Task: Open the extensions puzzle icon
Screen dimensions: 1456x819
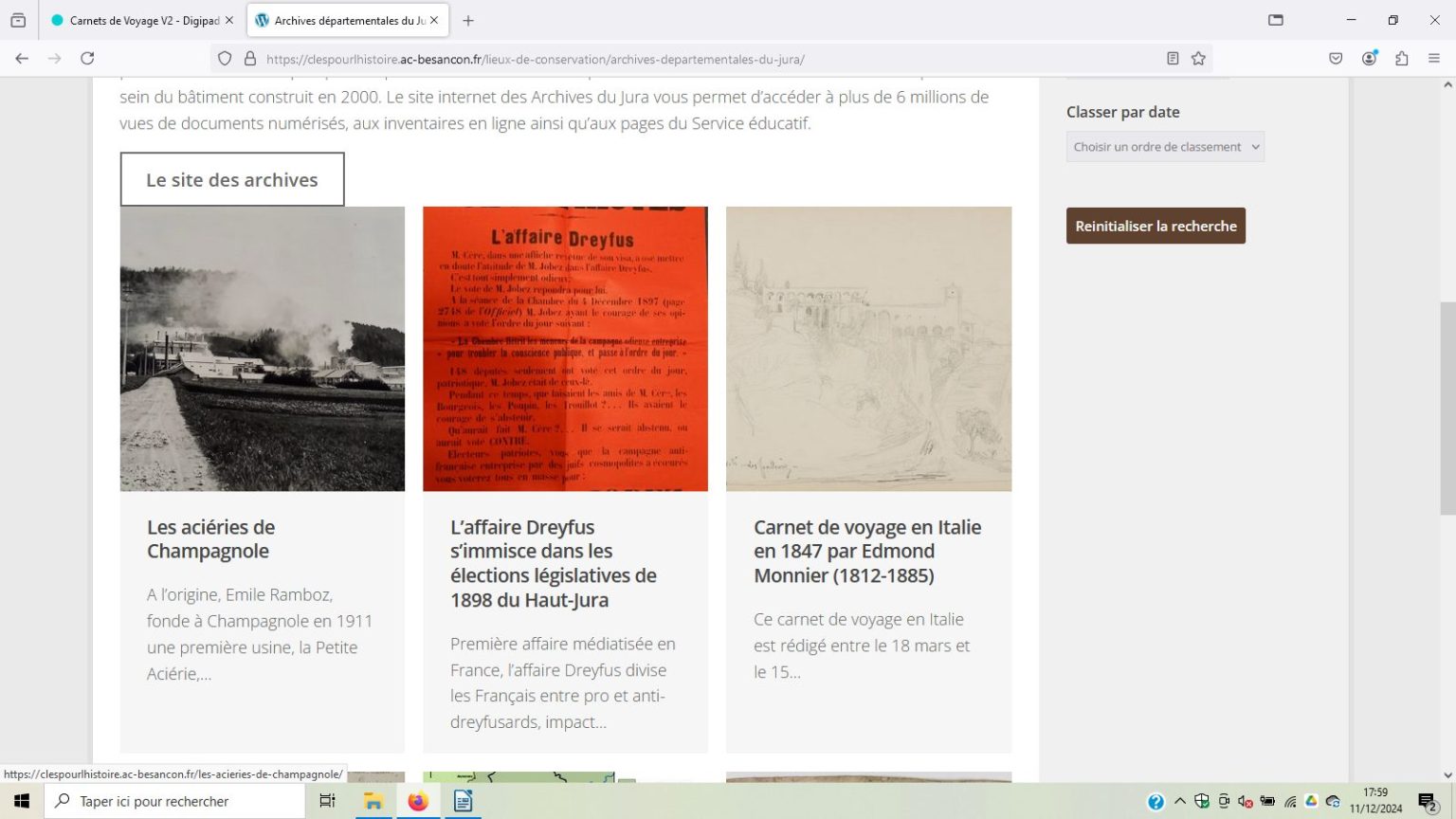Action: point(1402,59)
